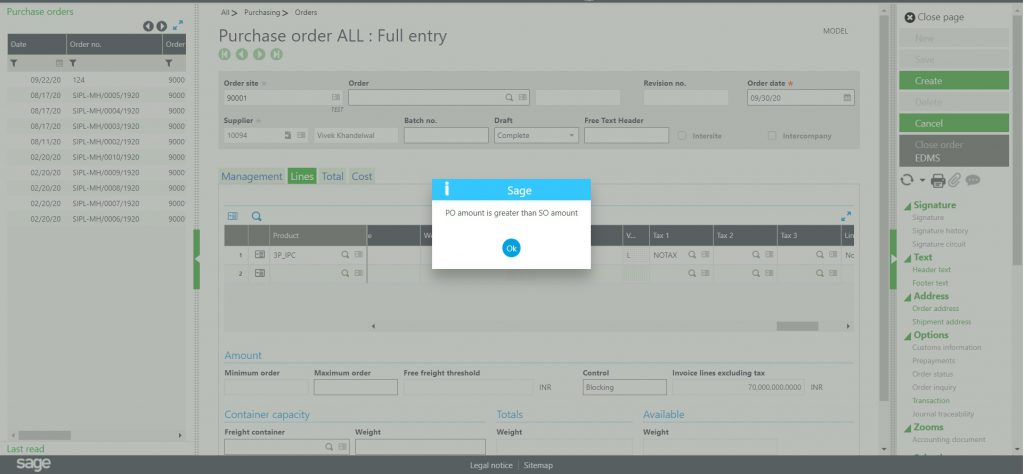Click the green Create button
1024x474 pixels.
pos(953,81)
